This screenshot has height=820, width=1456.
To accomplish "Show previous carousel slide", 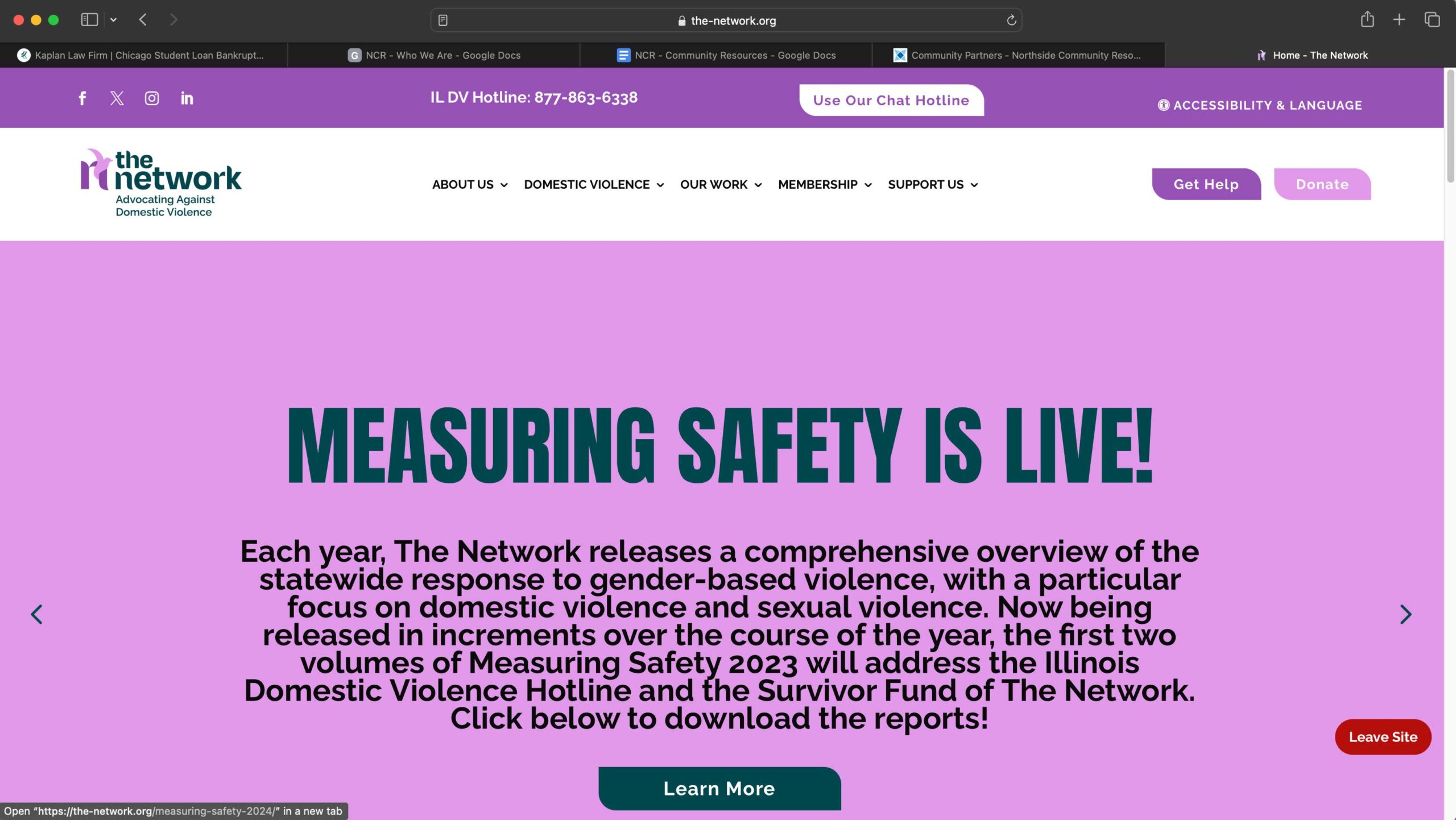I will point(37,614).
